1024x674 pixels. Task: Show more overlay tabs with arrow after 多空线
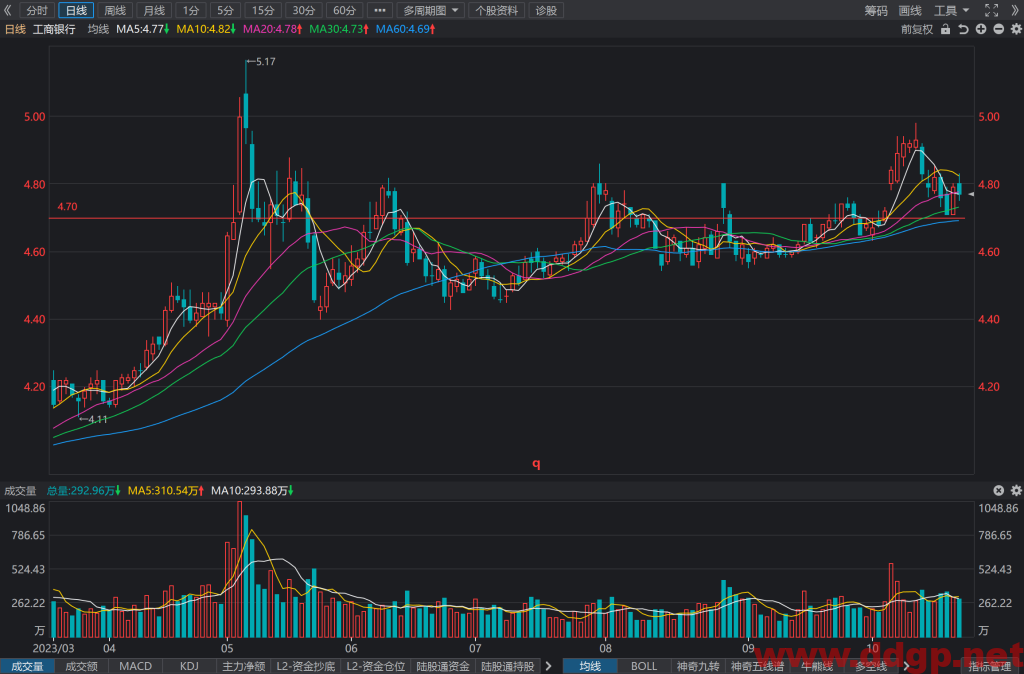click(906, 666)
